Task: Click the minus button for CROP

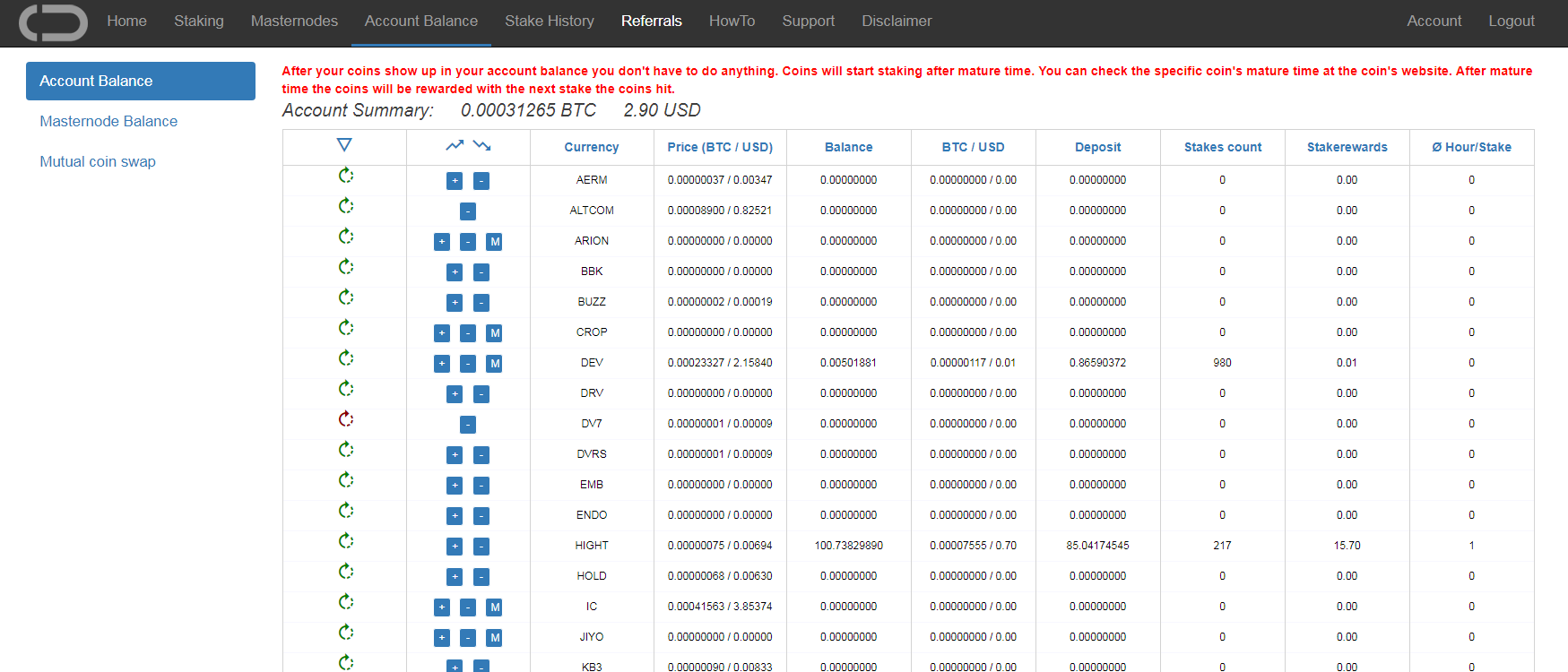Action: [468, 333]
